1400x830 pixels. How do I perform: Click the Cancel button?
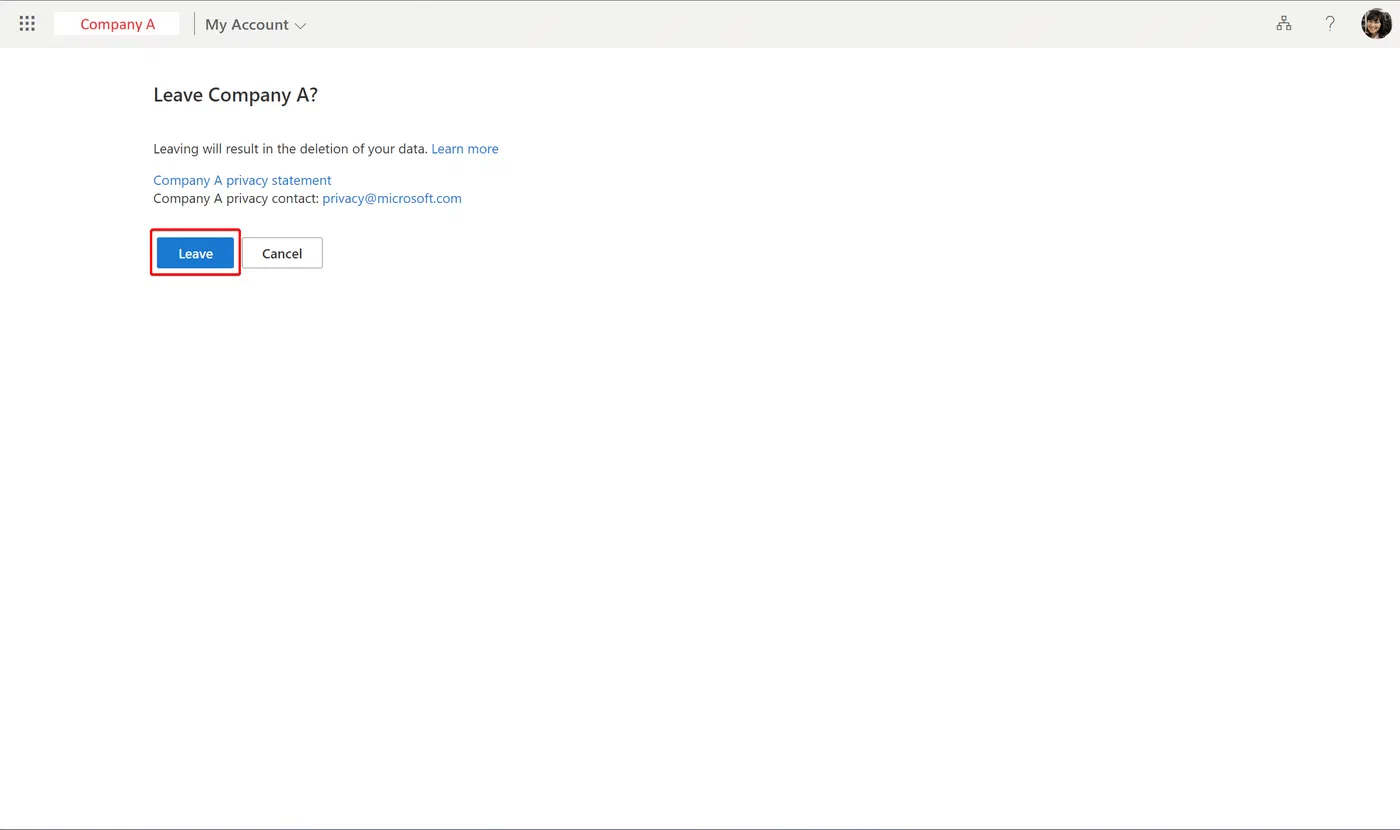(282, 253)
